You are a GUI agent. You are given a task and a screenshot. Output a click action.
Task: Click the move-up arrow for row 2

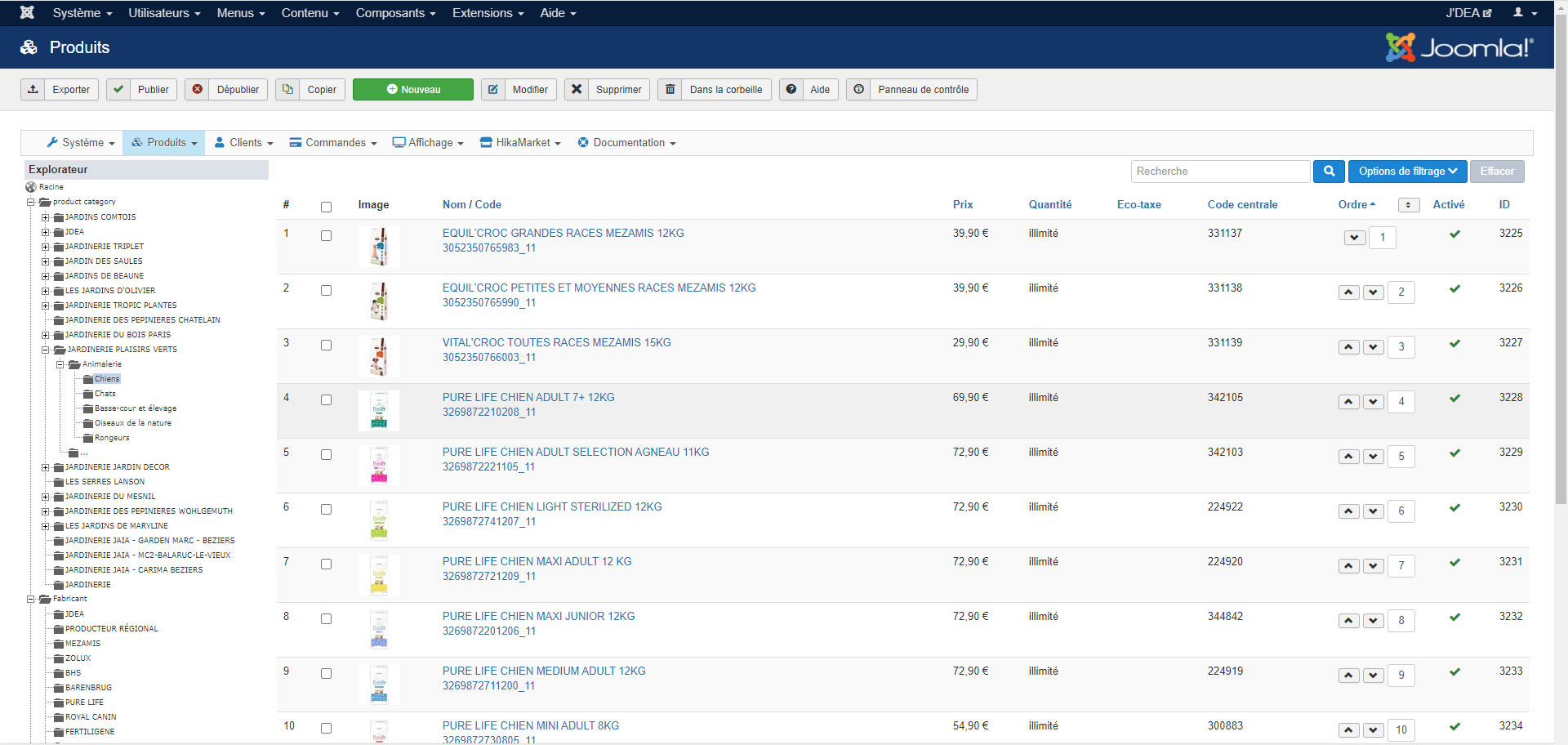click(x=1348, y=292)
